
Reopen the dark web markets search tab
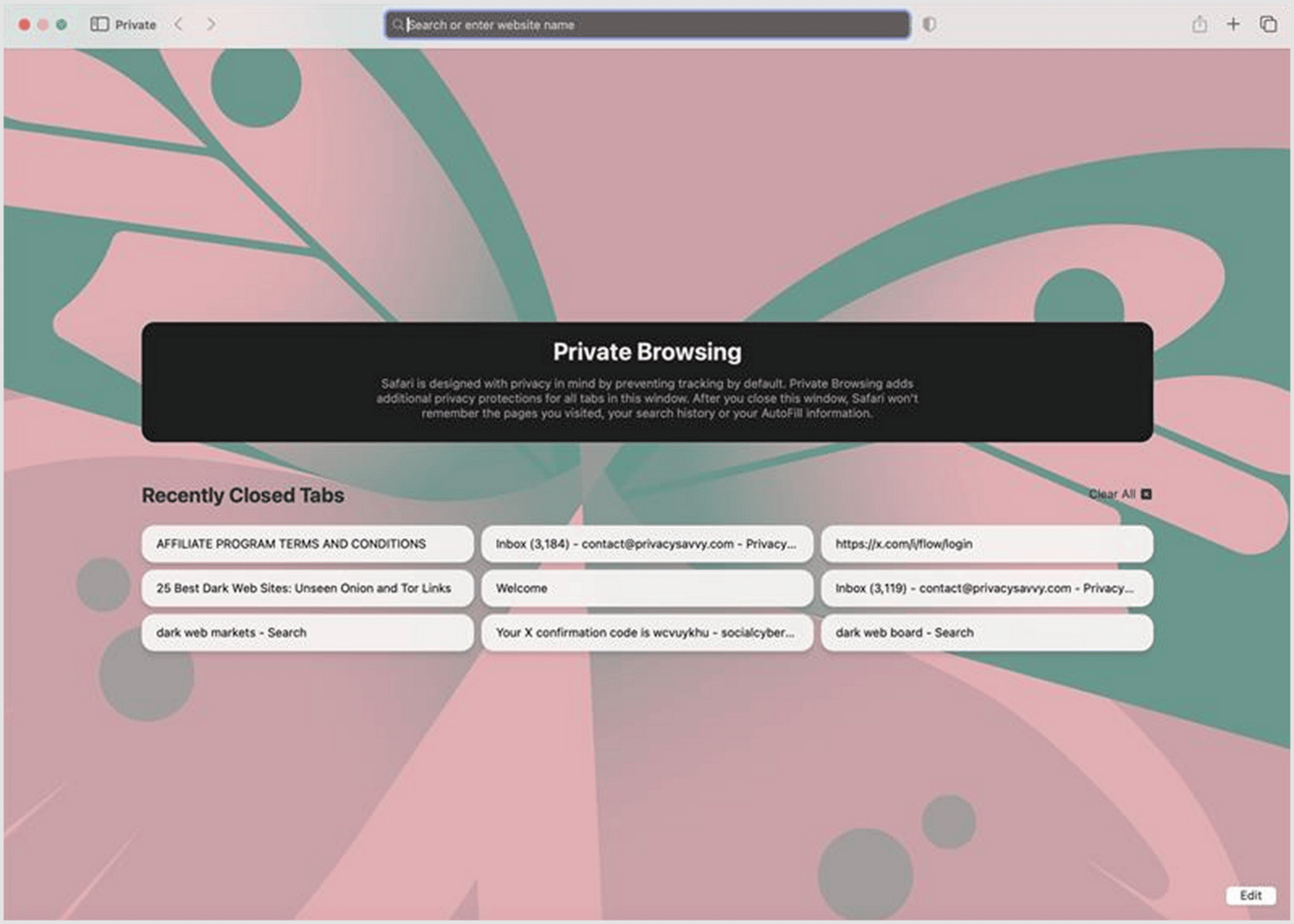(x=307, y=632)
